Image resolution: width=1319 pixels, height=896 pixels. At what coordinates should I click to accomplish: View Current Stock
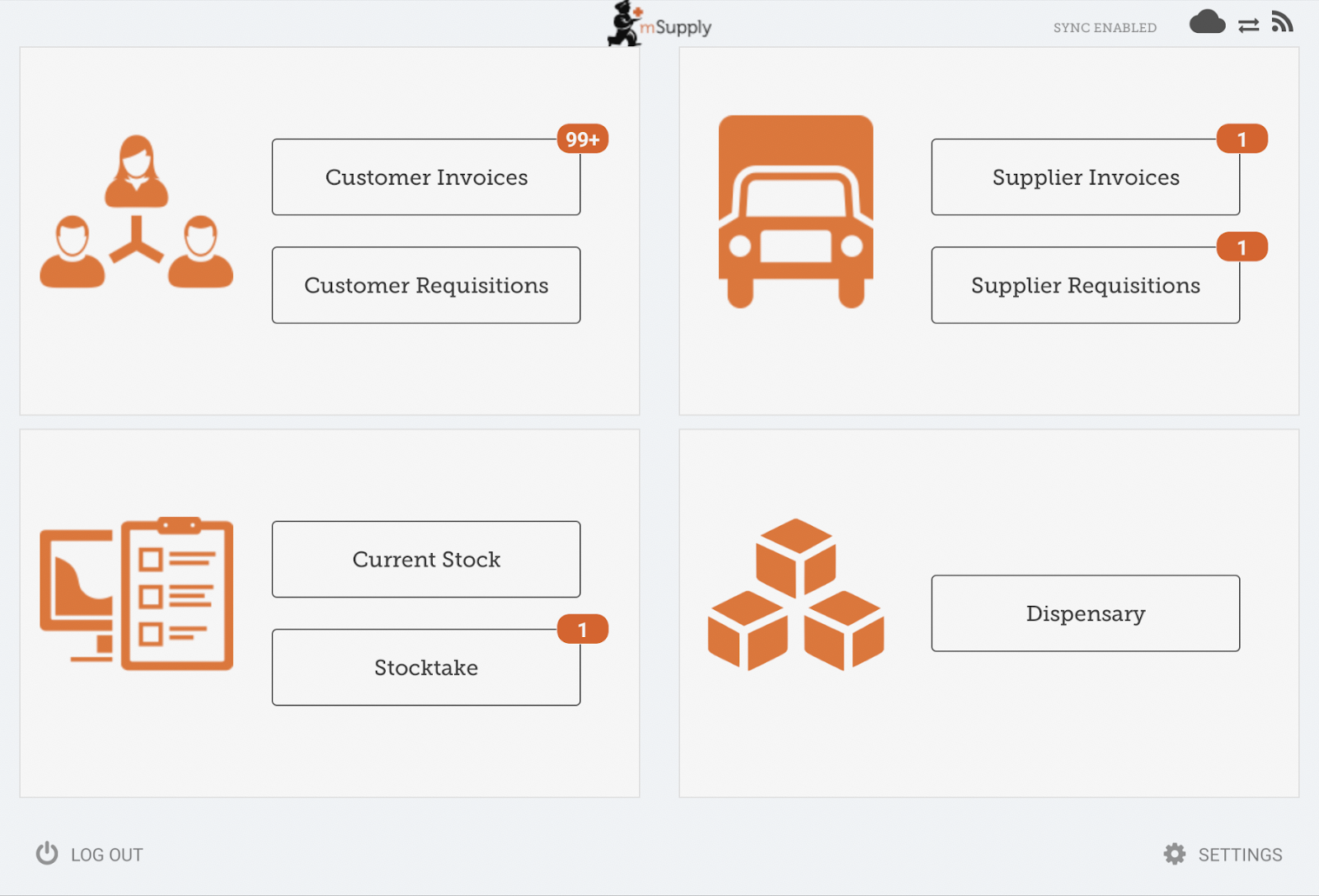pos(426,559)
